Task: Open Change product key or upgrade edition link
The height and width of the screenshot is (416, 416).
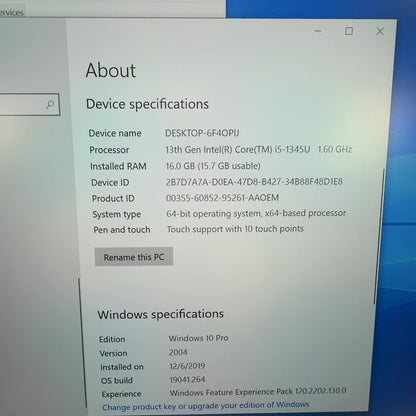Action: click(206, 406)
